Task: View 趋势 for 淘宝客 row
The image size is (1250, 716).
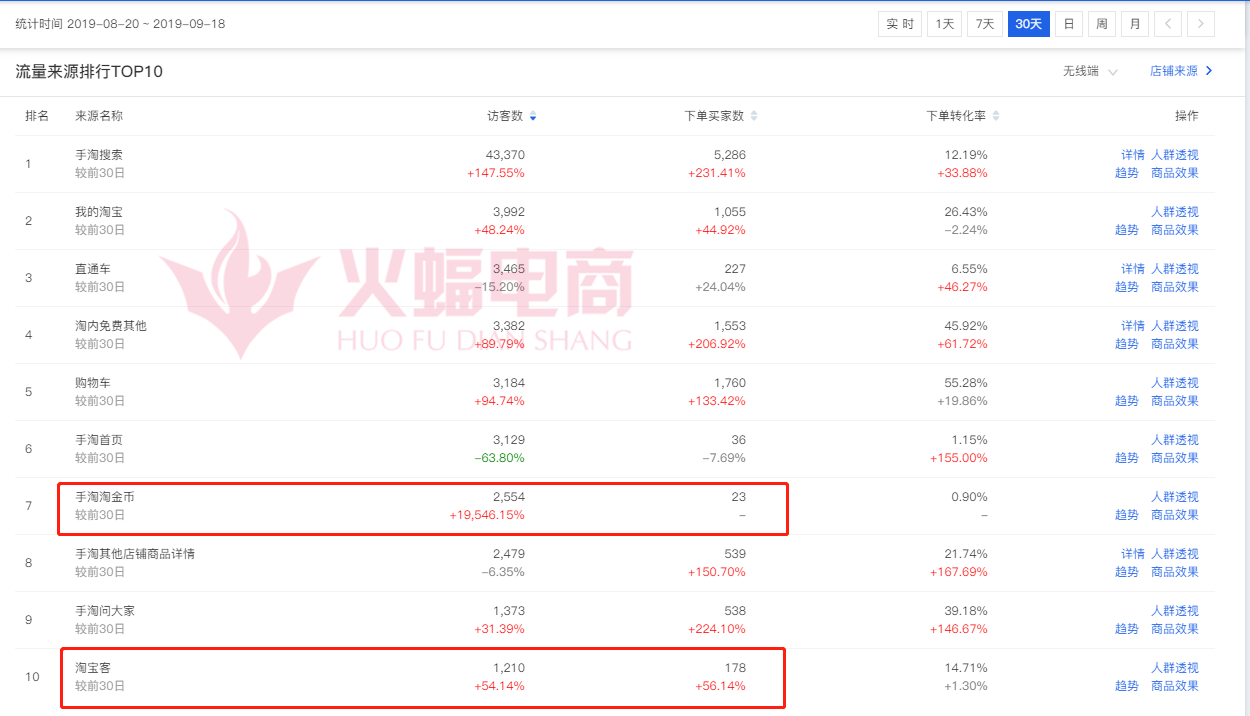Action: (x=1126, y=686)
